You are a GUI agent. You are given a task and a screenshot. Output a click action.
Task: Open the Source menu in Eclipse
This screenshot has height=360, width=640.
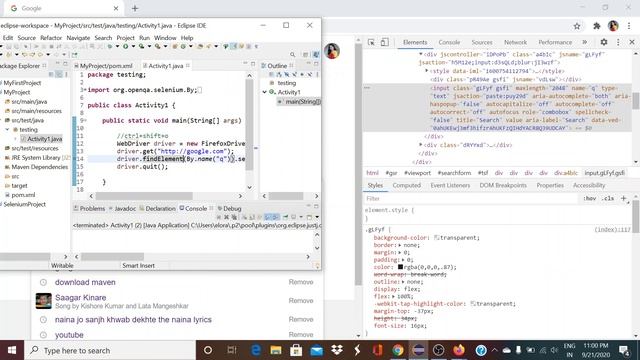[27, 38]
